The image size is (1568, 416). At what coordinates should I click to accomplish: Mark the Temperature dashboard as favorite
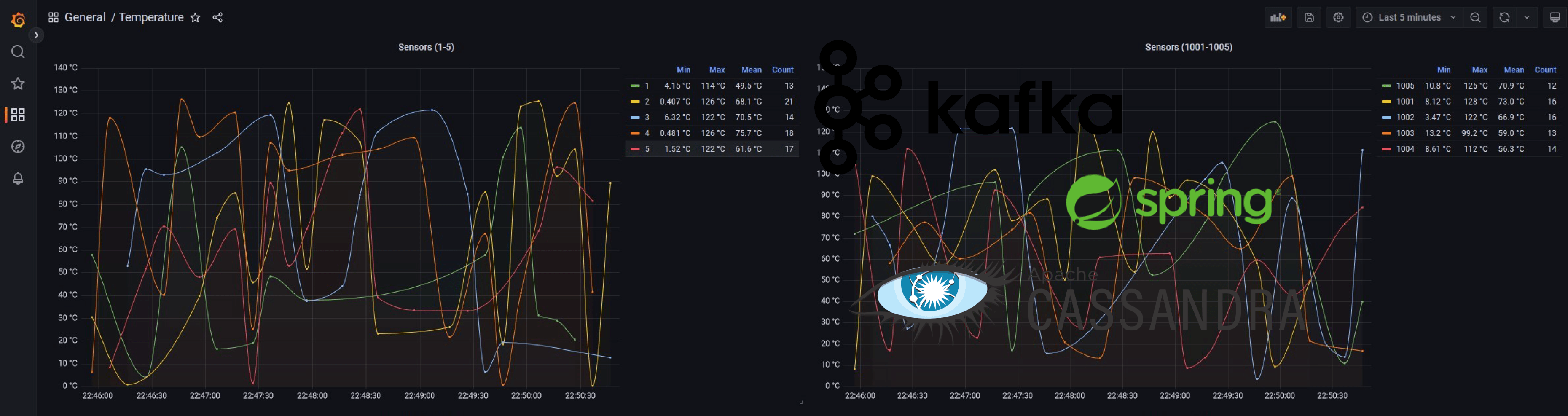pyautogui.click(x=195, y=17)
